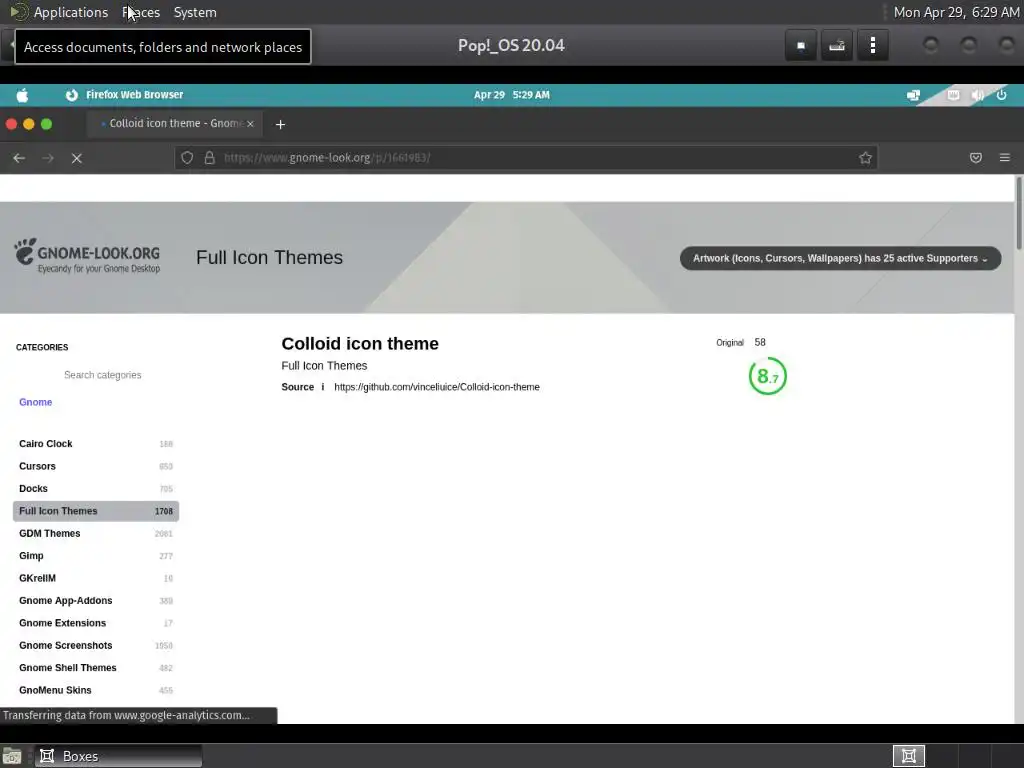Click the Search categories field
1024x768 pixels.
point(103,375)
